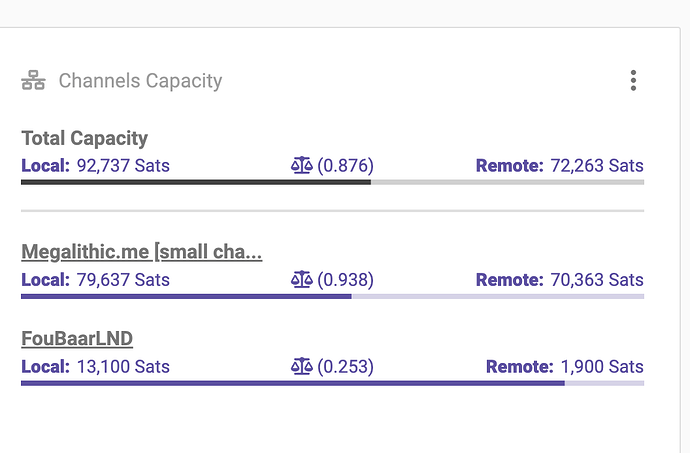Select the Megalithic Local 79,637 Sats value

point(123,280)
